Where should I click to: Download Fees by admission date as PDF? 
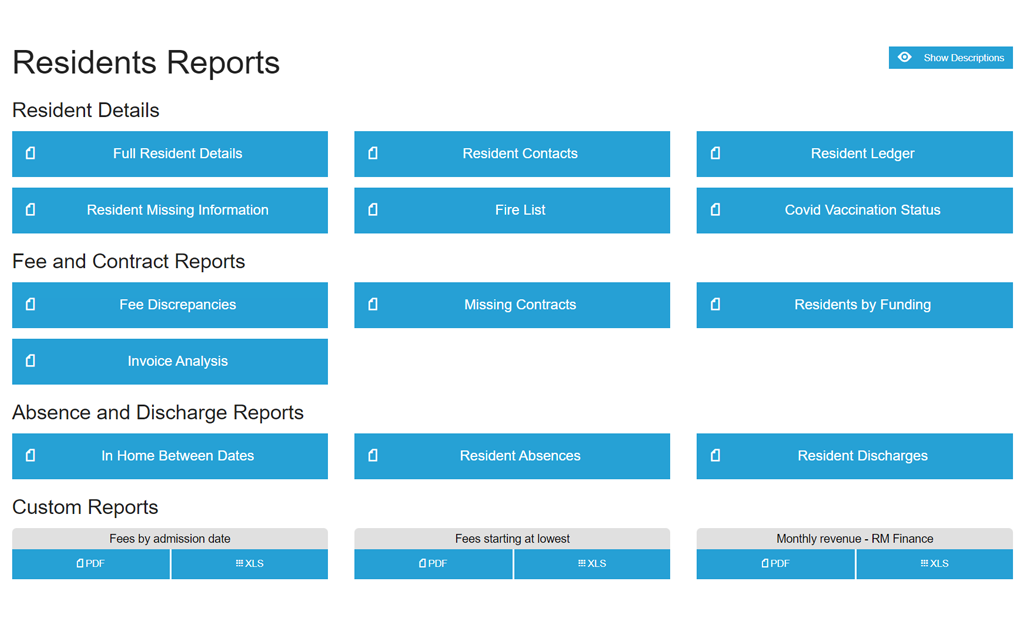[91, 563]
